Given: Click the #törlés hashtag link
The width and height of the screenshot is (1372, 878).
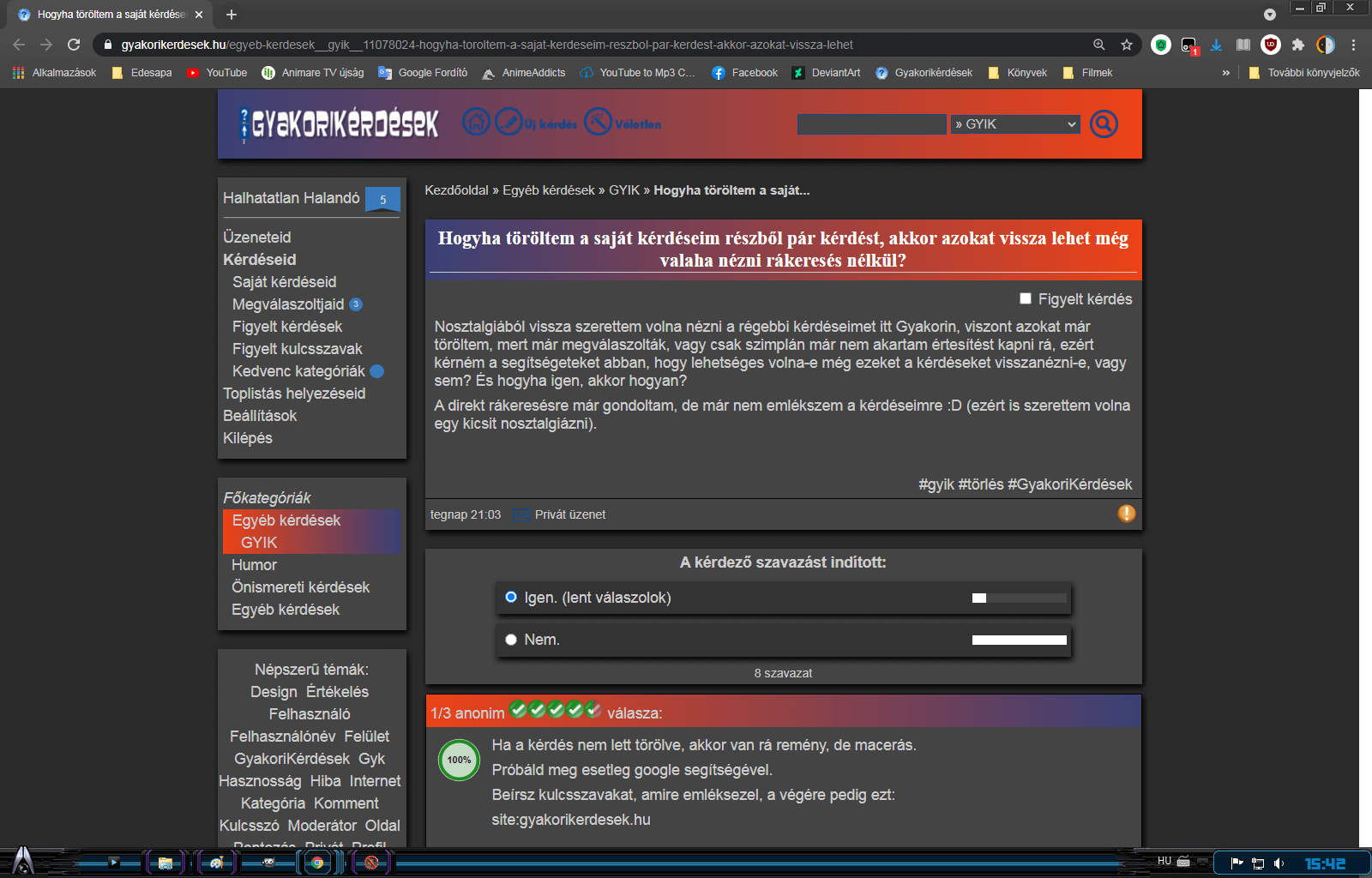Looking at the screenshot, I should (x=980, y=484).
